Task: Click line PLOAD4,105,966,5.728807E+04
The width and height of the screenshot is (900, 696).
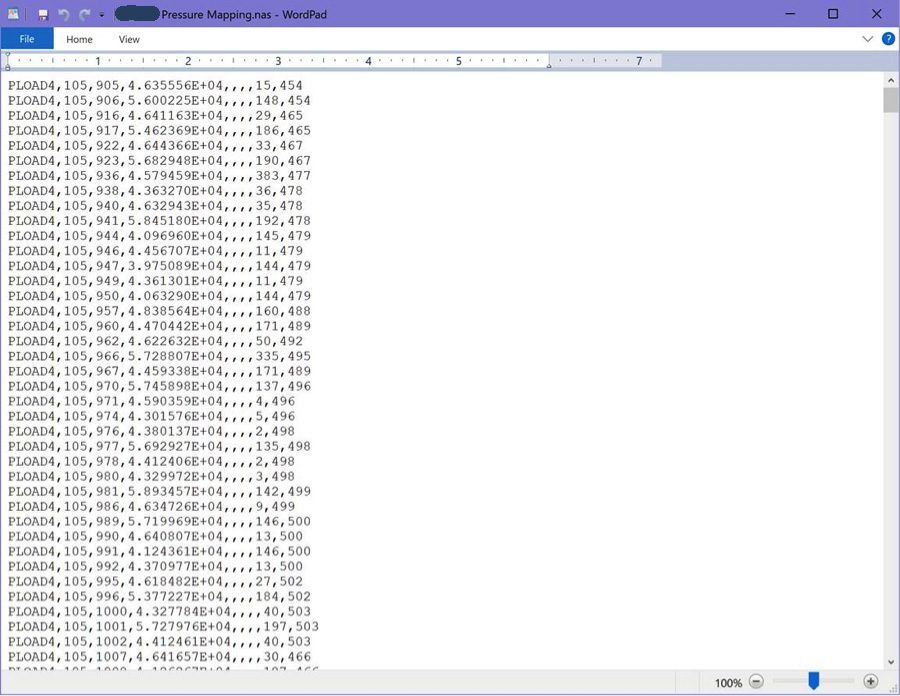Action: click(x=159, y=356)
